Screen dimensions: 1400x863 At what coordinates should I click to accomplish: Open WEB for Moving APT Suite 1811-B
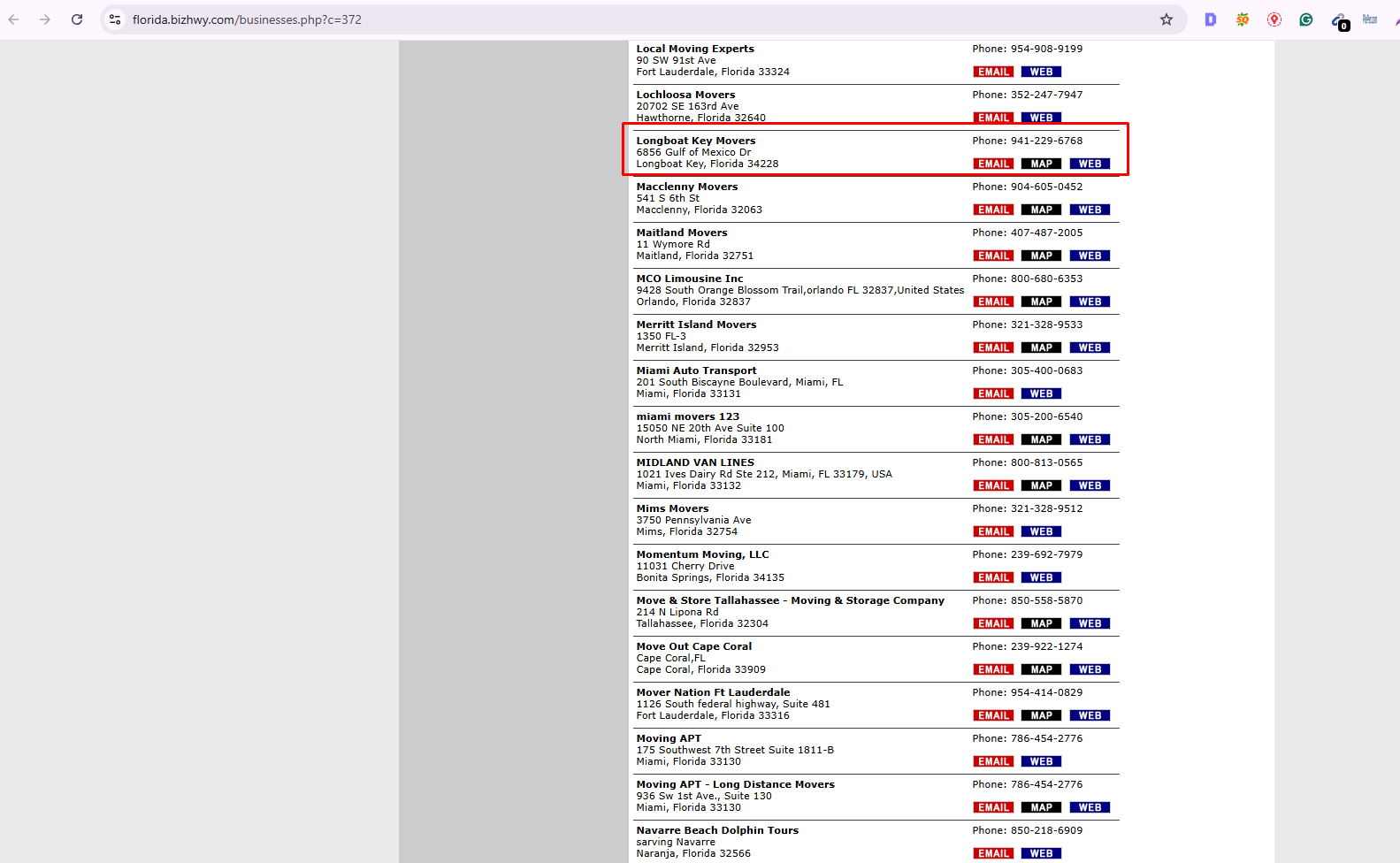[x=1041, y=762]
